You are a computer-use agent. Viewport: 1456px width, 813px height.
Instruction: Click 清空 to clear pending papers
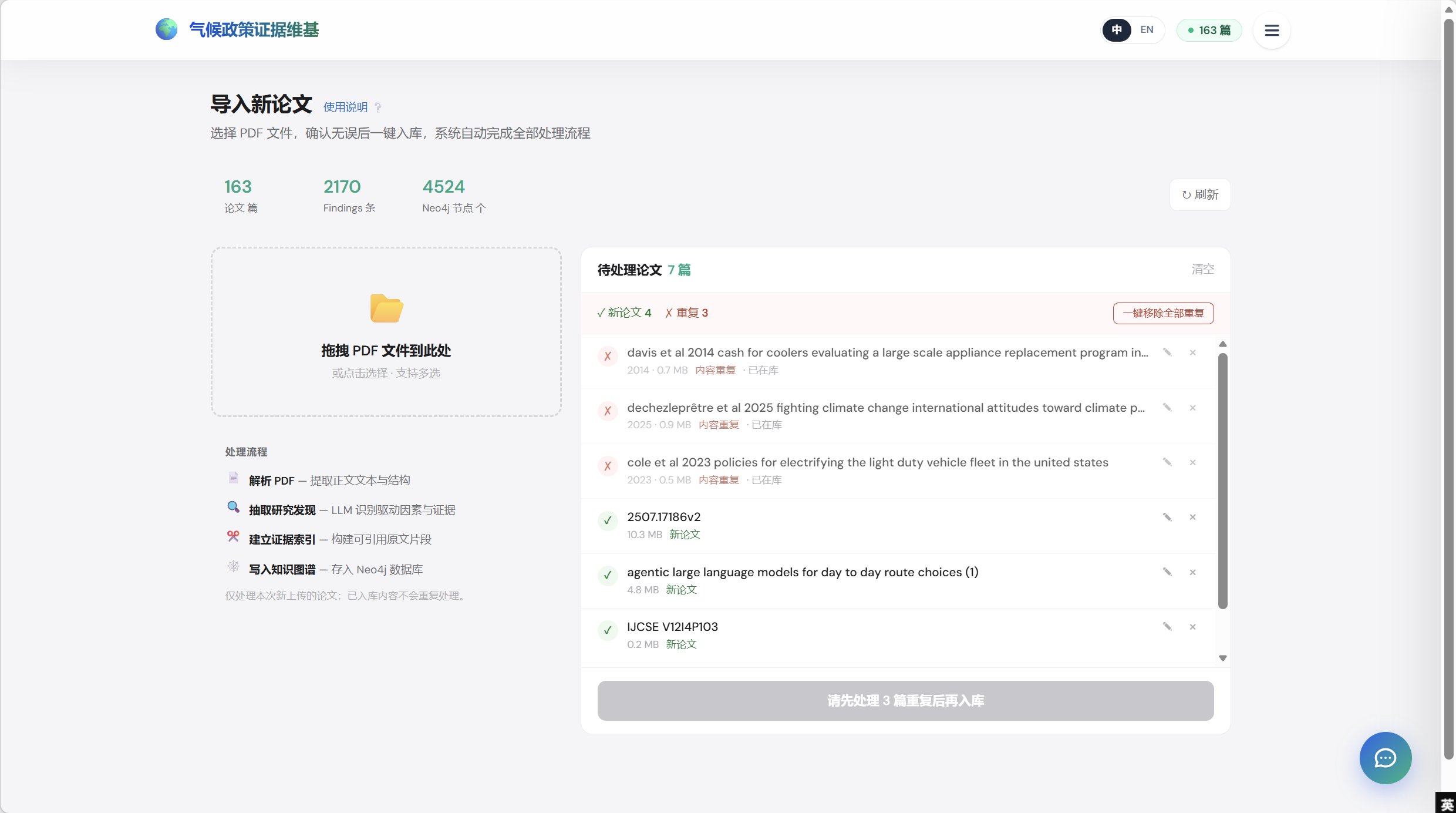[x=1202, y=269]
